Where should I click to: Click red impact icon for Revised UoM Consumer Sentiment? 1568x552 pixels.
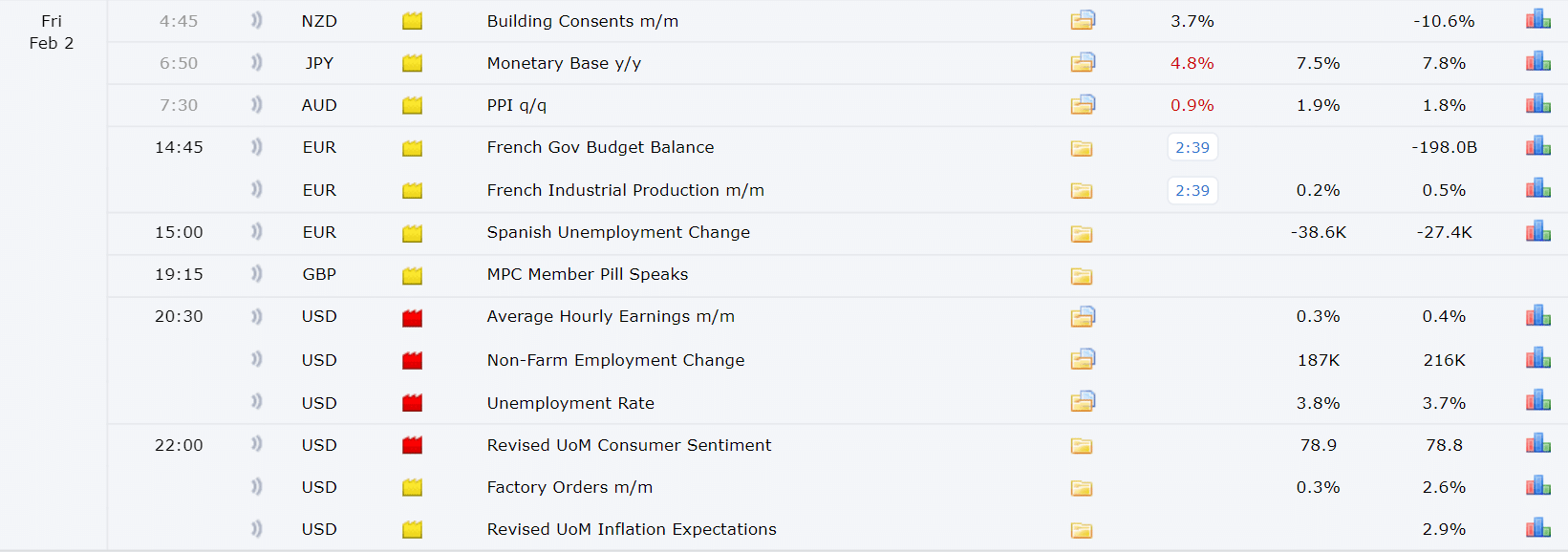tap(412, 445)
